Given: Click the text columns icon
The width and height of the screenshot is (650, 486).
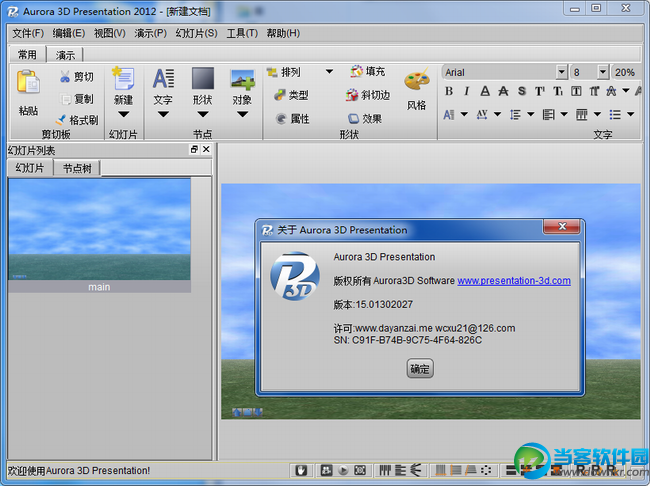Looking at the screenshot, I should [x=582, y=114].
